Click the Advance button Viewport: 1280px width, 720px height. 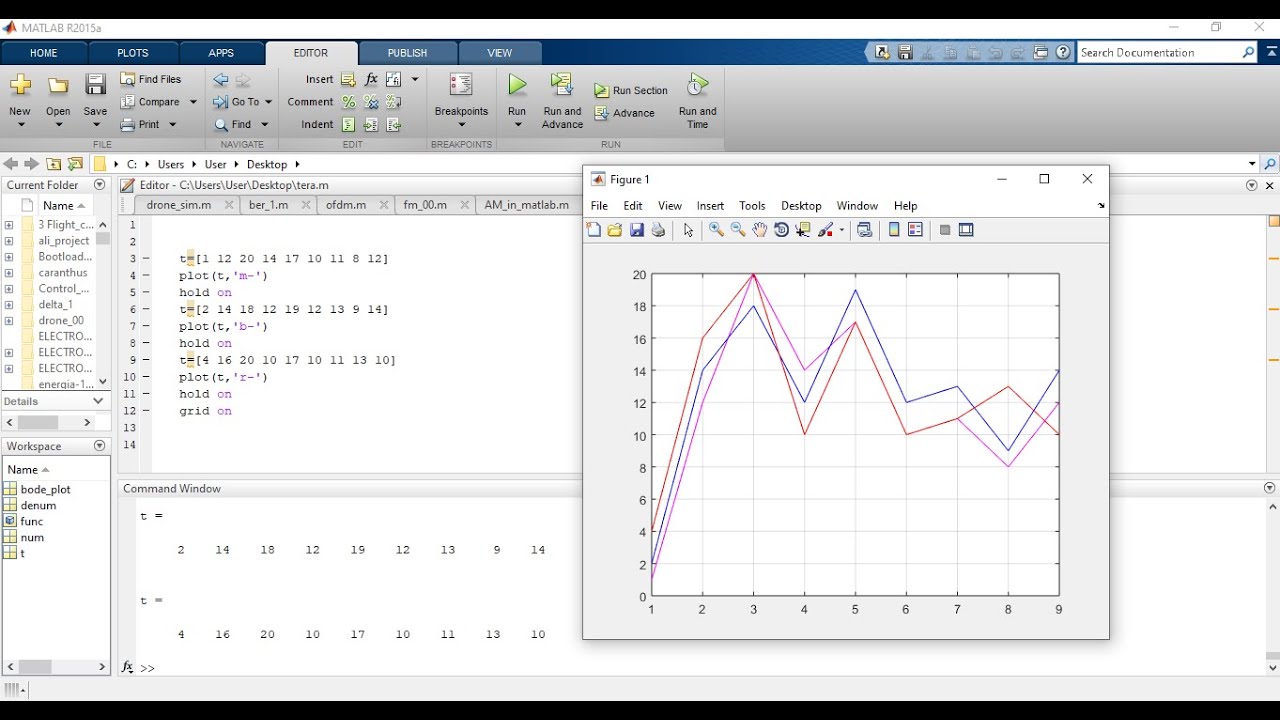(625, 113)
